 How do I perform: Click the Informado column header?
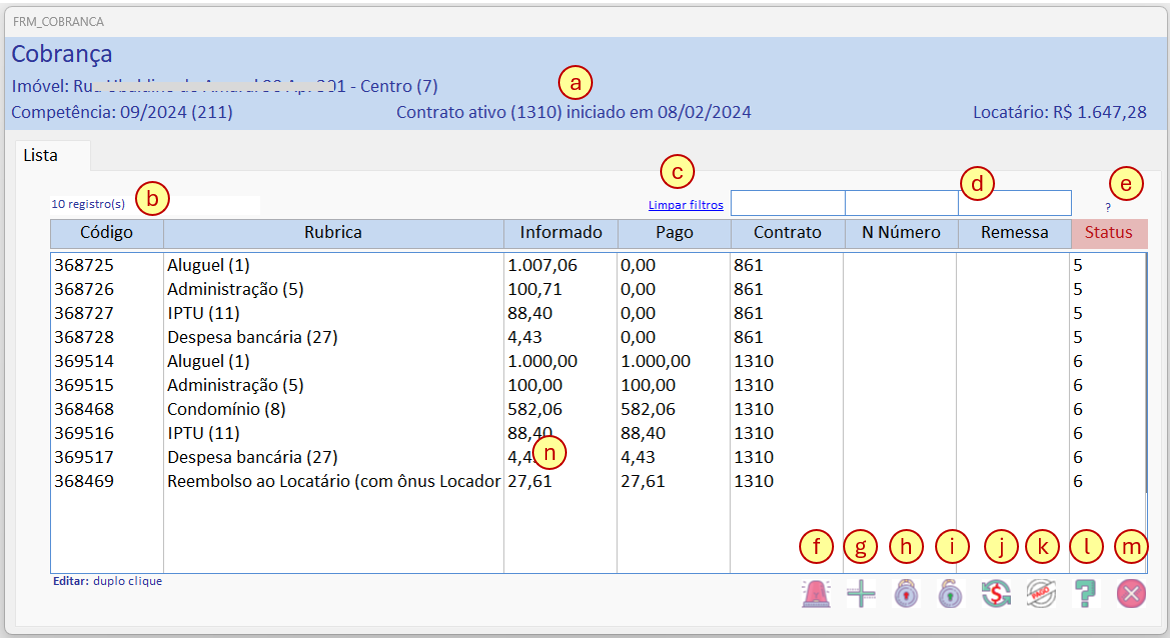tap(561, 233)
